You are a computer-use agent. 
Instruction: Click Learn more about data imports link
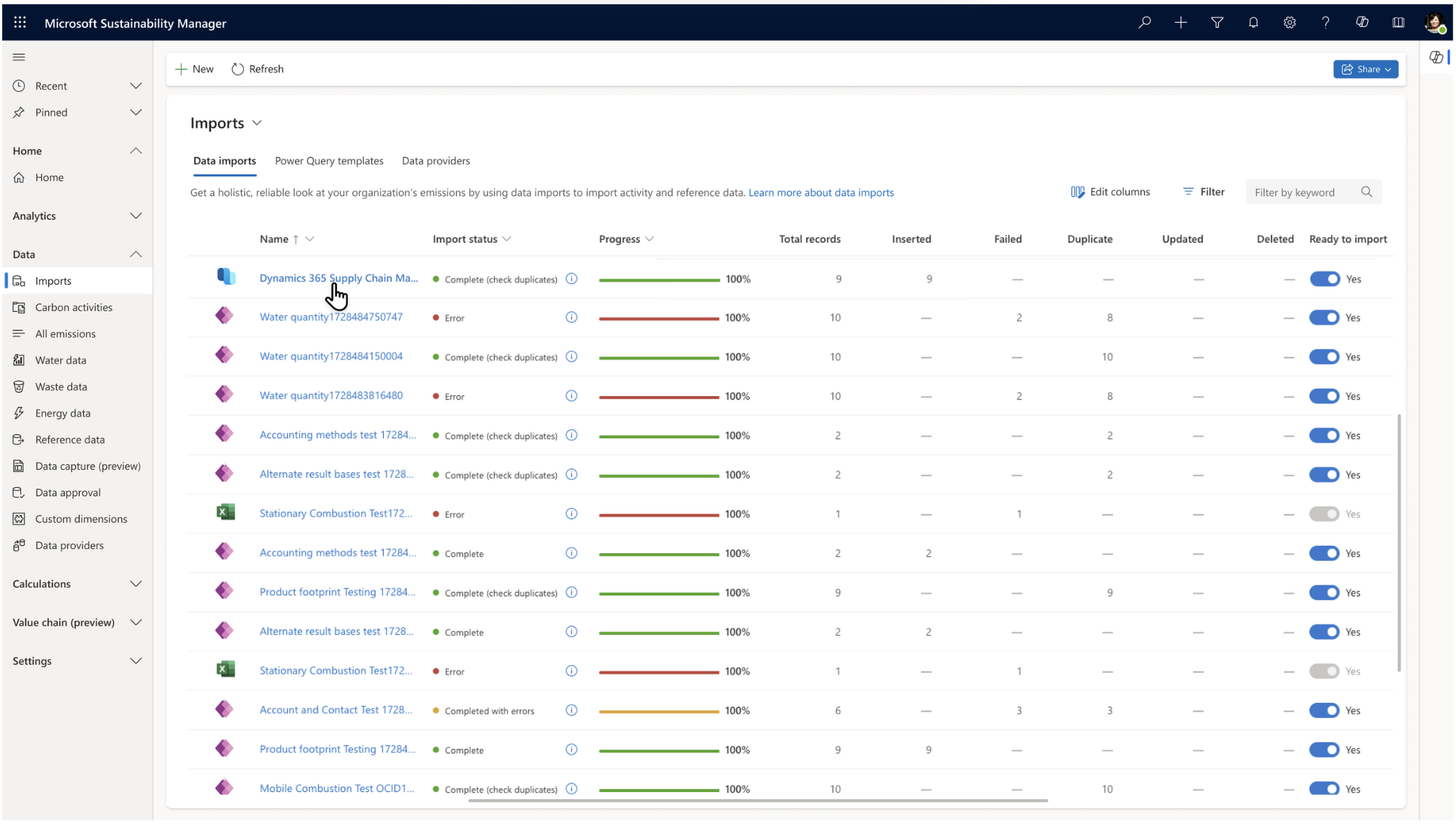tap(821, 192)
